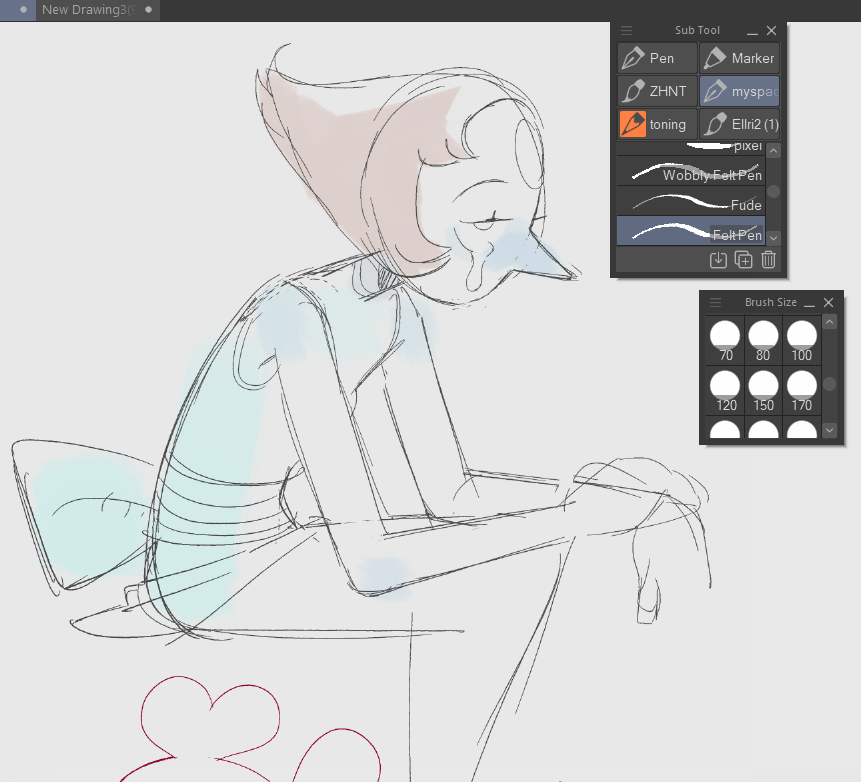Click the duplicate sub tool icon
Viewport: 861px width, 782px height.
click(x=743, y=260)
